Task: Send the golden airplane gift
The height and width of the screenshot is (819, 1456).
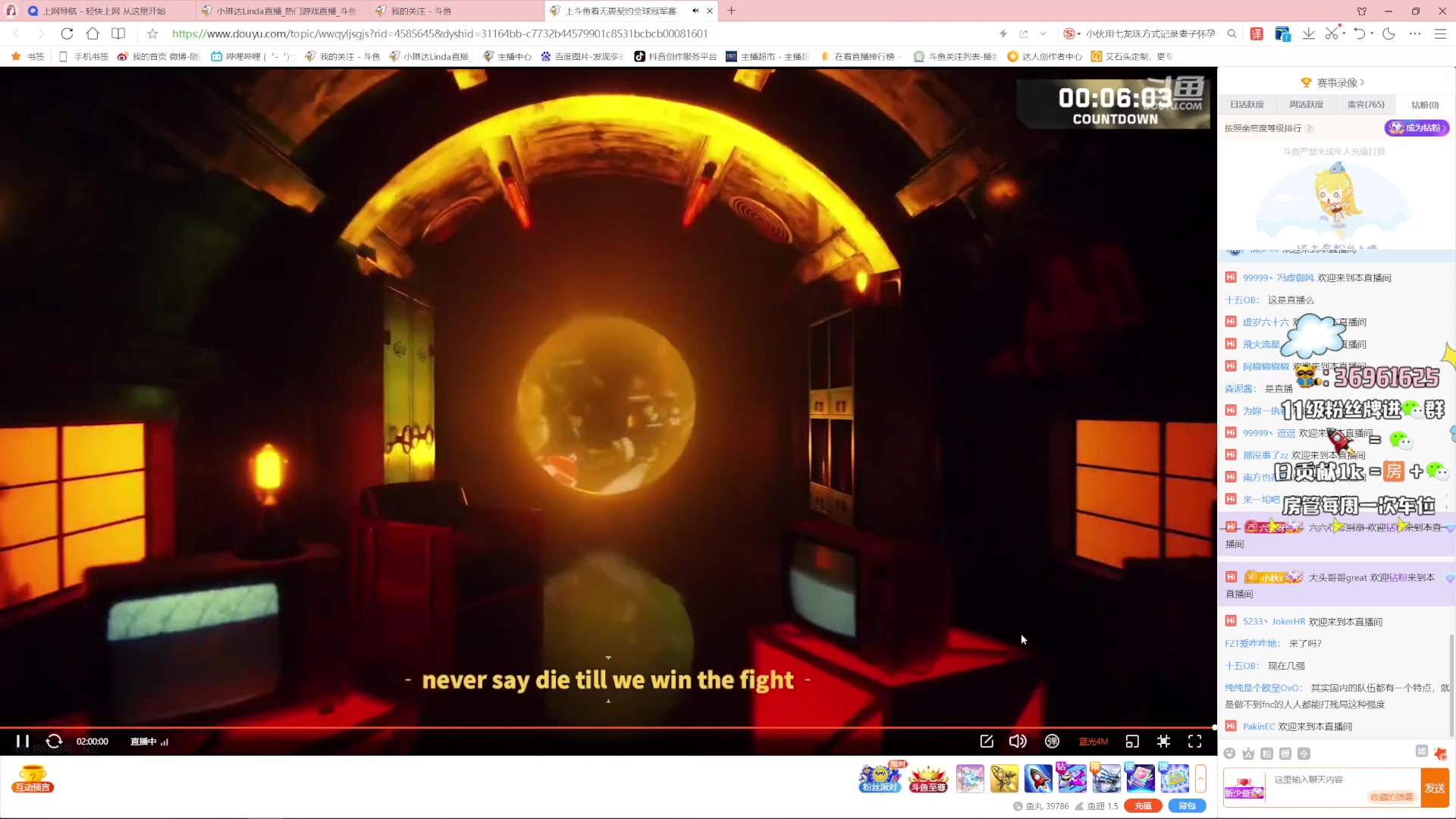Action: pos(1004,778)
